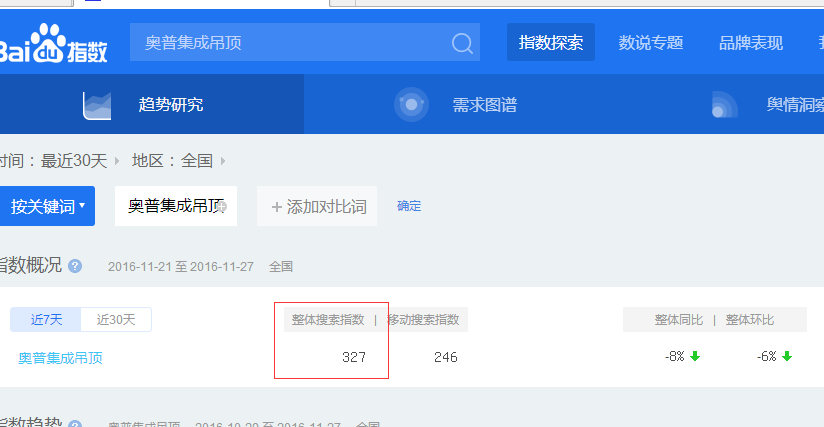The width and height of the screenshot is (824, 427).
Task: Click the value 327
Action: coord(354,357)
